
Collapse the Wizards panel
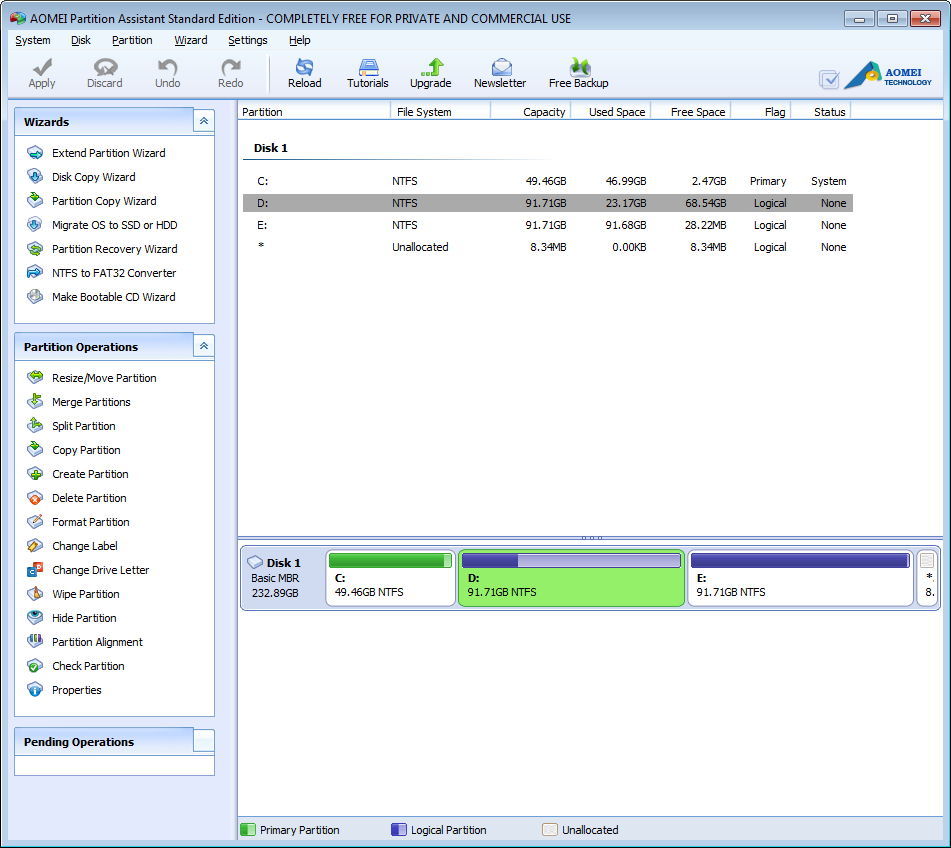(x=204, y=121)
